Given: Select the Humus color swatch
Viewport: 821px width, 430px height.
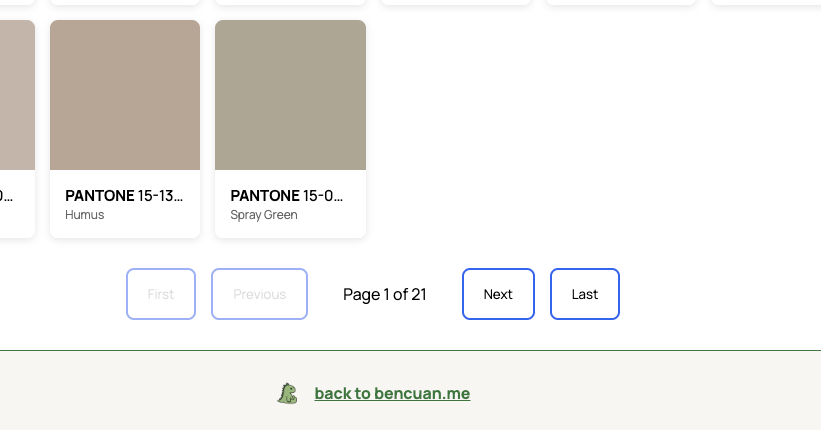Looking at the screenshot, I should [x=125, y=95].
